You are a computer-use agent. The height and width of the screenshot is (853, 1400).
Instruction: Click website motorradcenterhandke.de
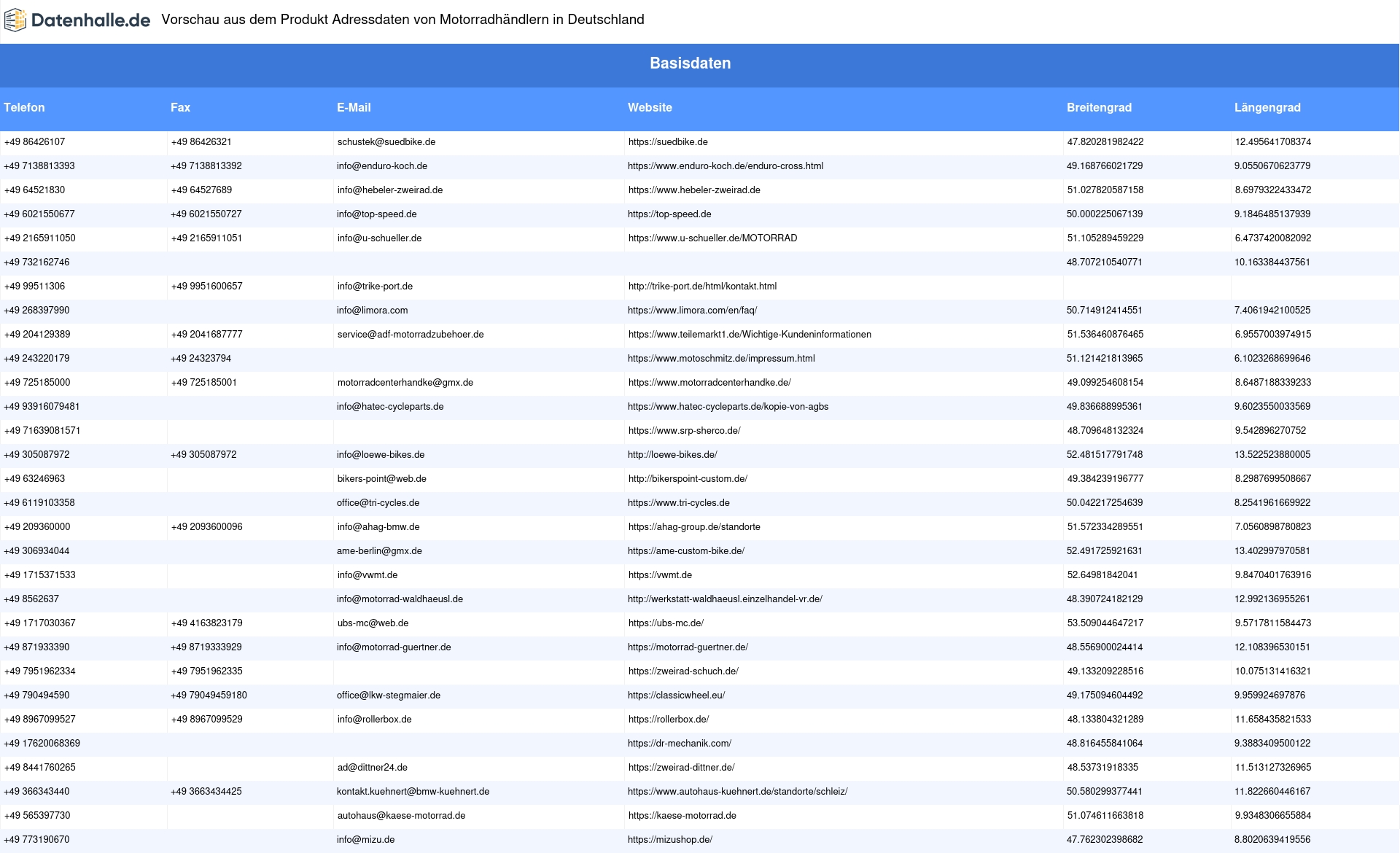[x=709, y=383]
